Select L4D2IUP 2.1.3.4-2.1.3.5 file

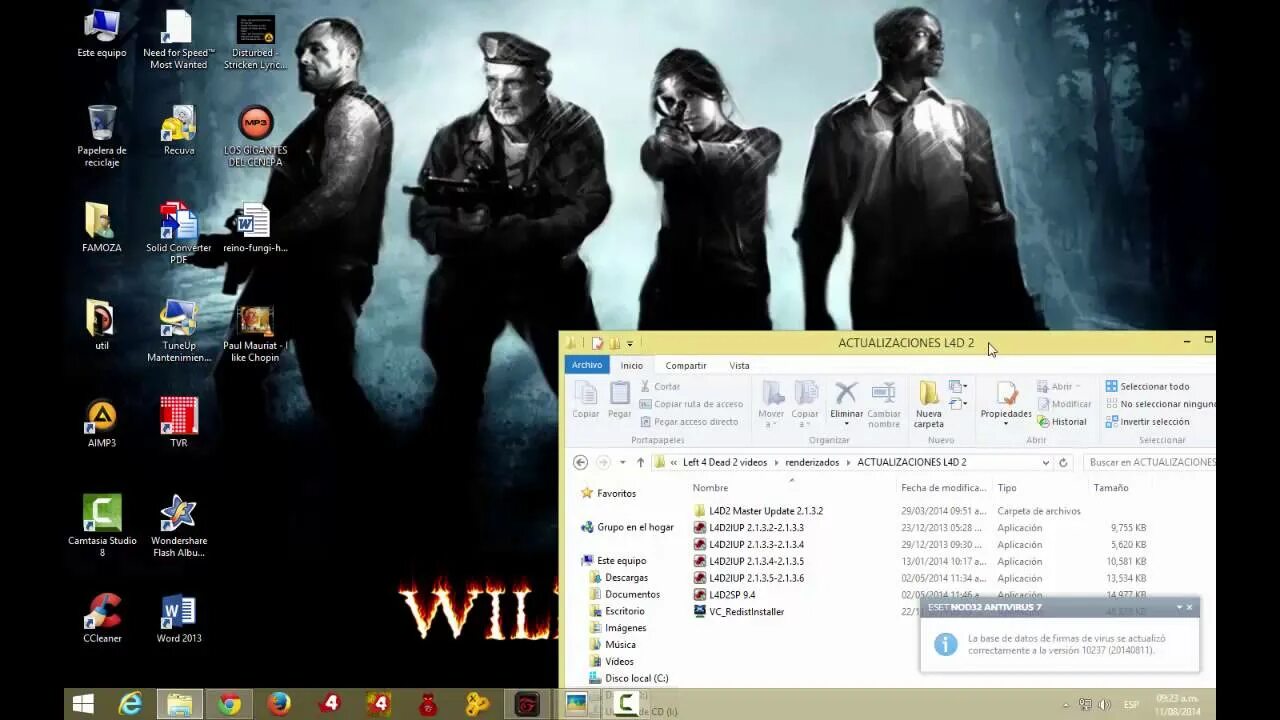pos(749,562)
